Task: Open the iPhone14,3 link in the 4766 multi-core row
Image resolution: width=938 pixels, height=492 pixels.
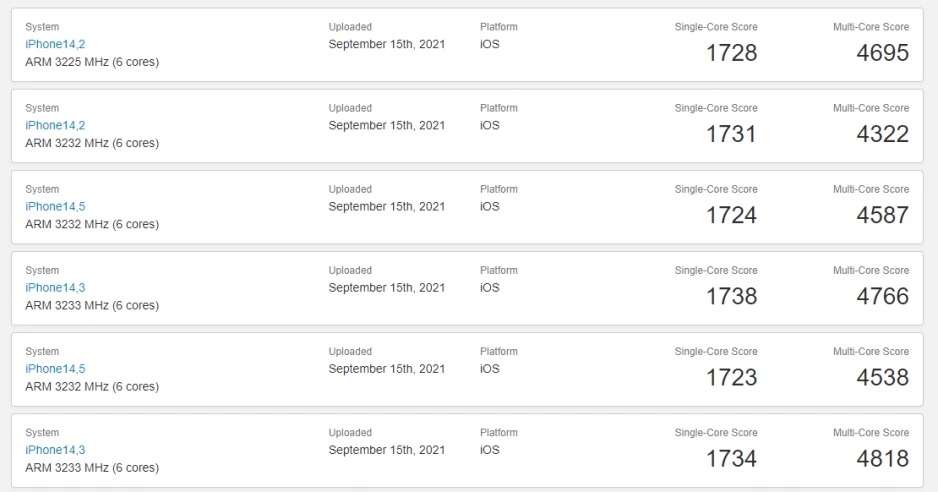Action: point(55,287)
